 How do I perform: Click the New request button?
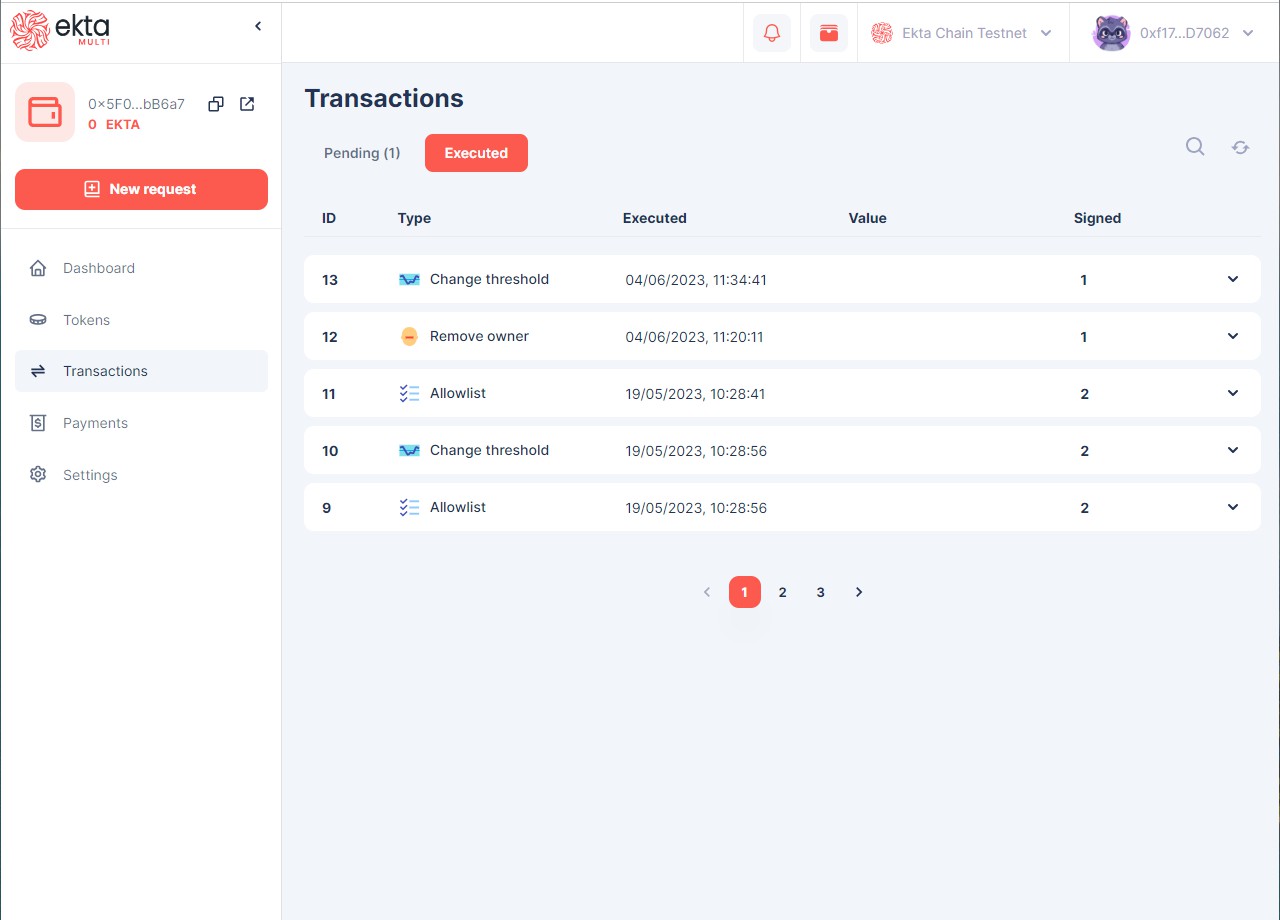coord(141,189)
